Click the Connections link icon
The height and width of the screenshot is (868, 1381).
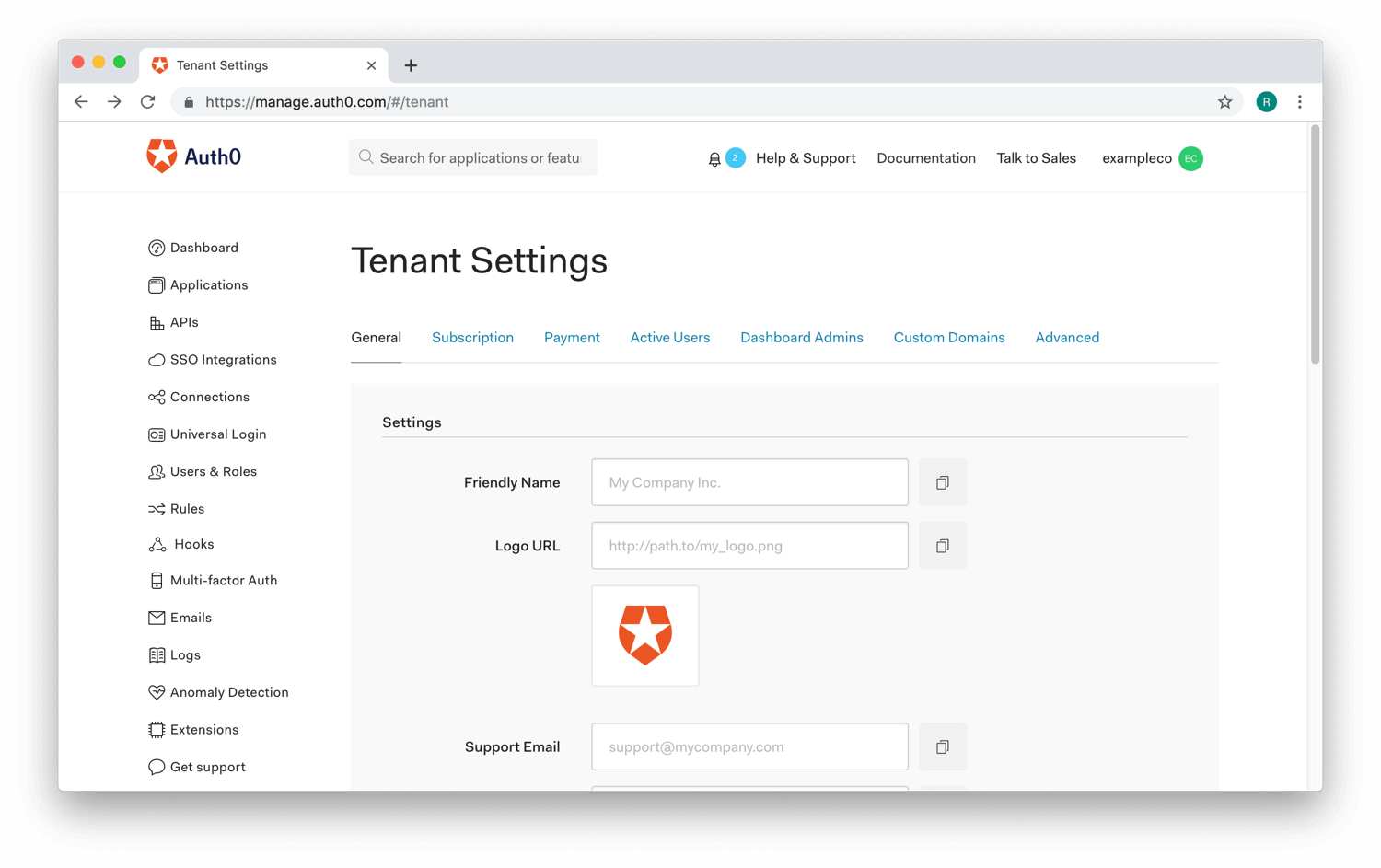(x=157, y=397)
